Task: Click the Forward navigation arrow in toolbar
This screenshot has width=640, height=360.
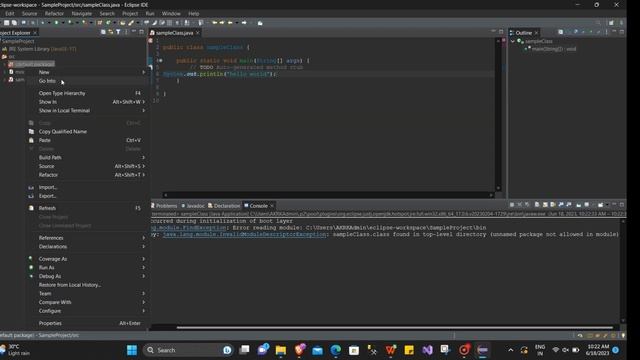Action: click(x=244, y=23)
